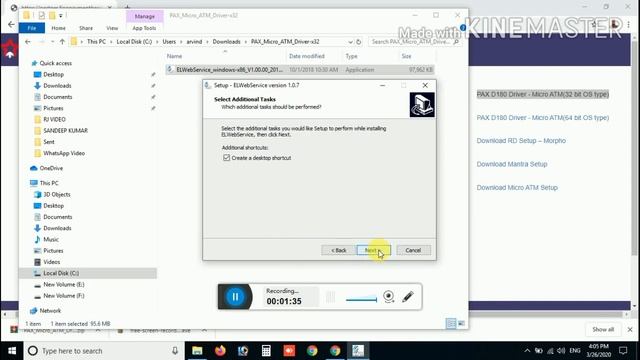Pause the screen recording

[x=235, y=297]
